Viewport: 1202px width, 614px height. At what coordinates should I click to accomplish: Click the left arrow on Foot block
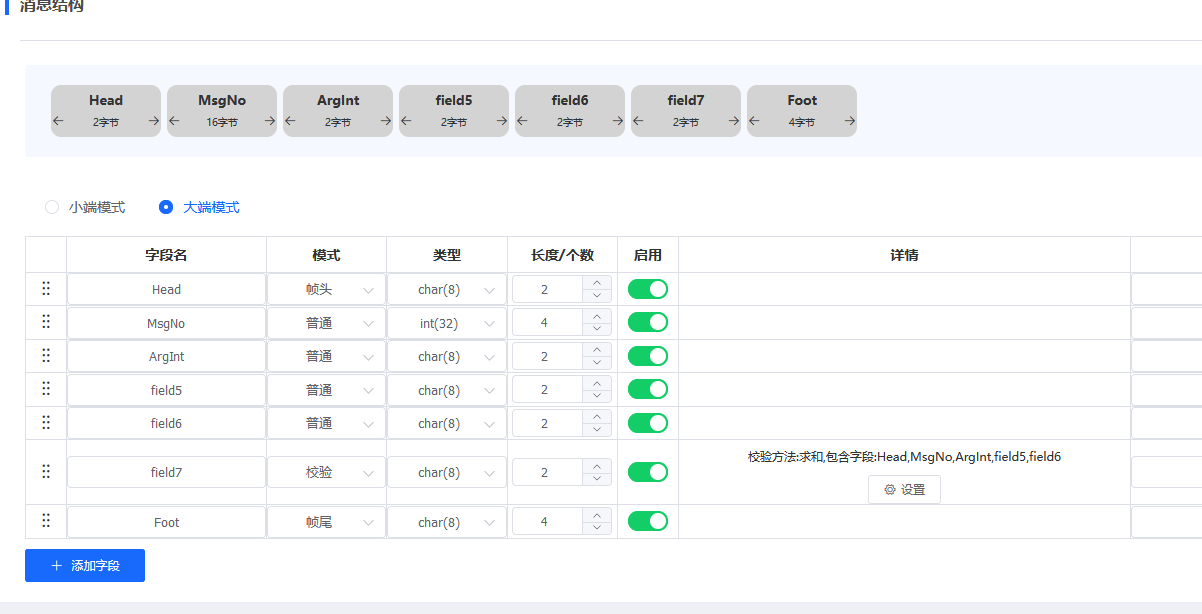(x=754, y=121)
